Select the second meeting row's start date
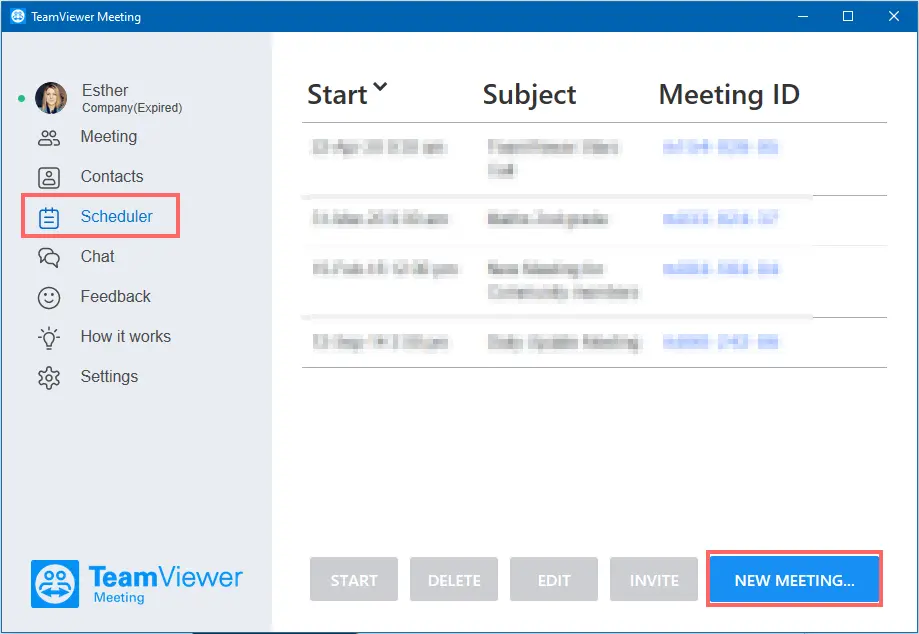This screenshot has height=634, width=919. [x=380, y=219]
